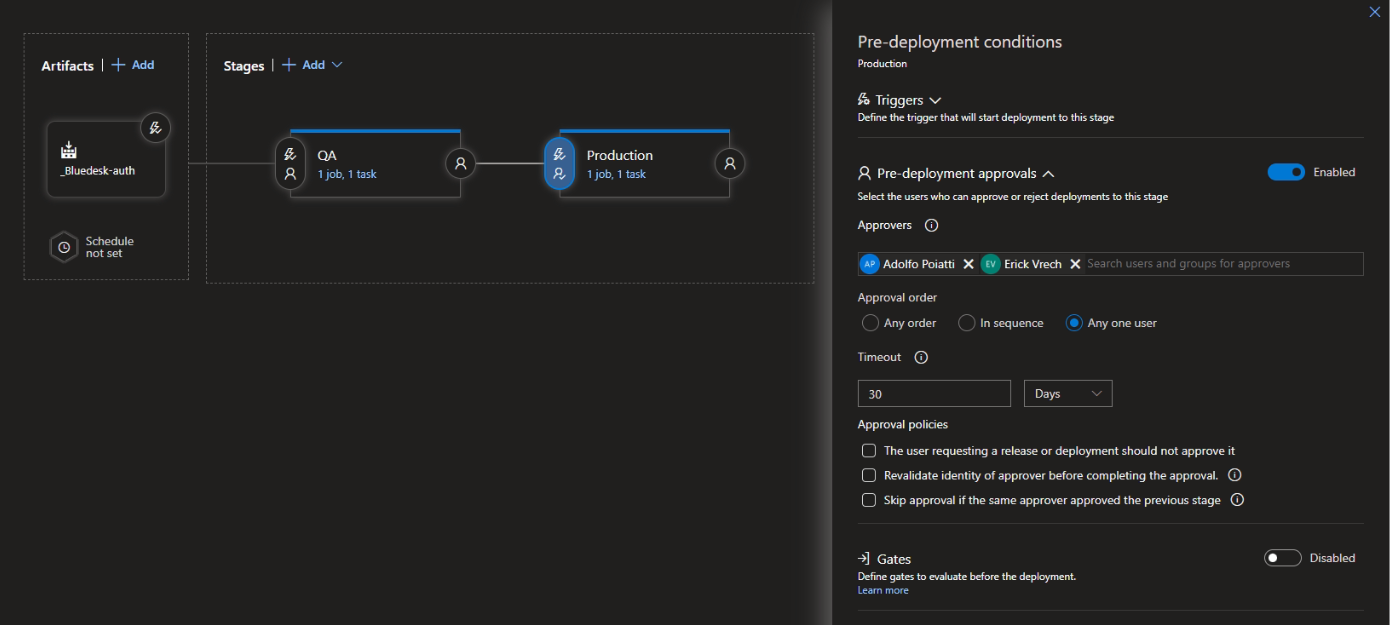The width and height of the screenshot is (1390, 625).
Task: Show info for Skip approval policy
Action: pyautogui.click(x=1237, y=500)
